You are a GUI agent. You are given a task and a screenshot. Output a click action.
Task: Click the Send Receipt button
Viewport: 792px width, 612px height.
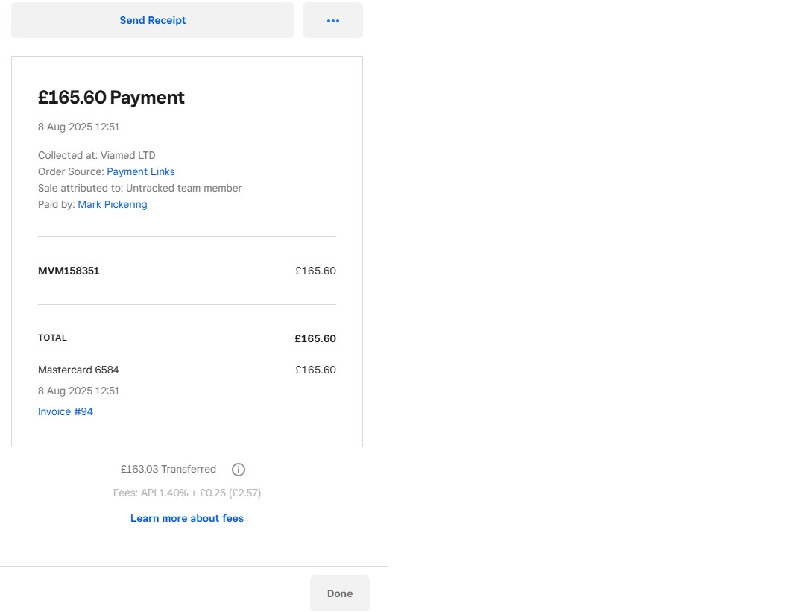tap(153, 20)
